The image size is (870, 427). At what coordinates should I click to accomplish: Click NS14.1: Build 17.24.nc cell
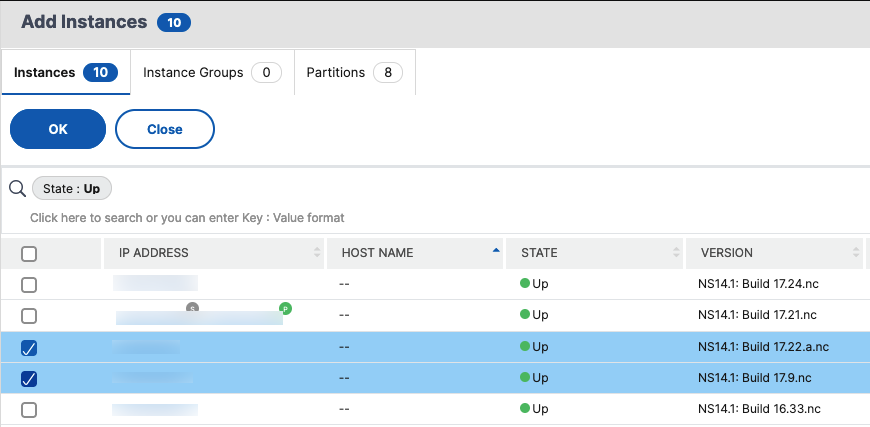click(758, 284)
